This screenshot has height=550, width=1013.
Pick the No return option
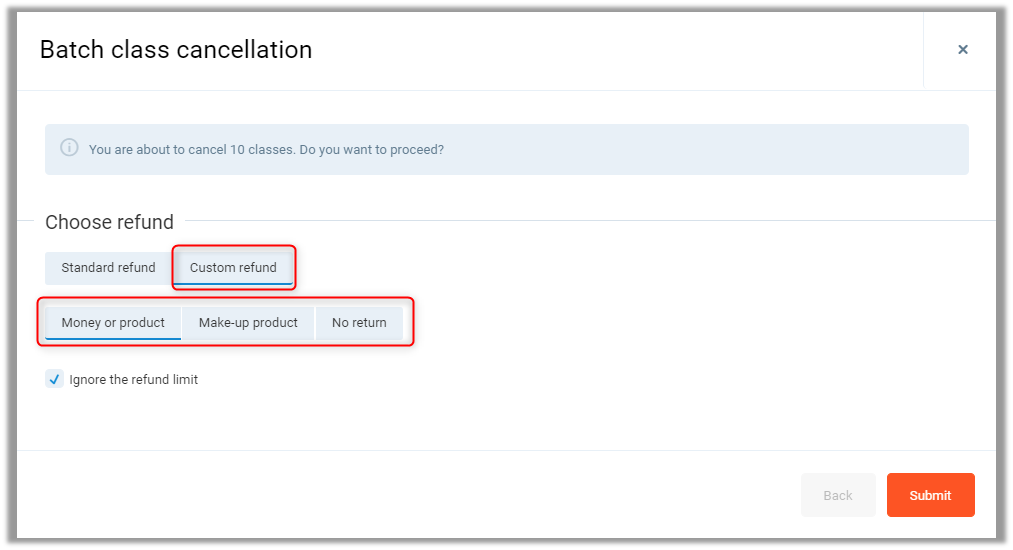coord(359,323)
